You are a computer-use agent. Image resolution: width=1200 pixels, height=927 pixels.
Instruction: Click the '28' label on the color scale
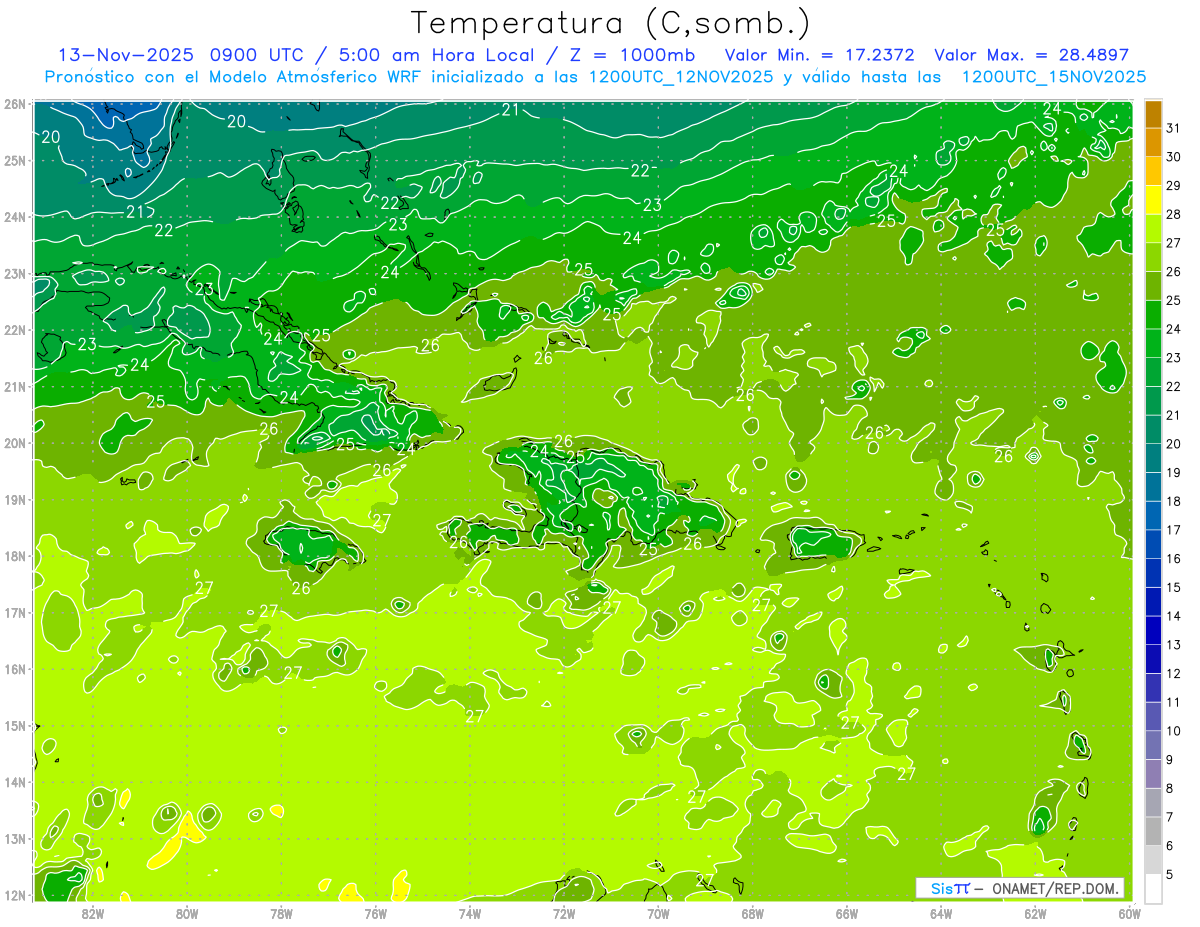(1174, 214)
